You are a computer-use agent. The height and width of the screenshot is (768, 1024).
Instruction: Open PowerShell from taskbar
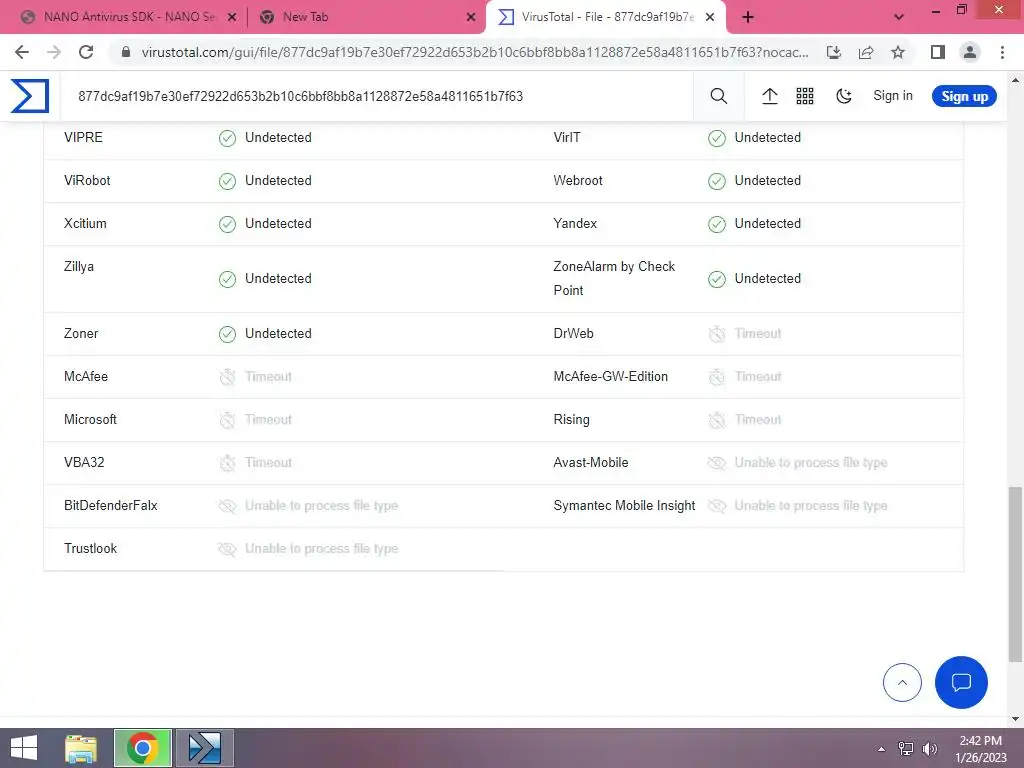tap(204, 748)
